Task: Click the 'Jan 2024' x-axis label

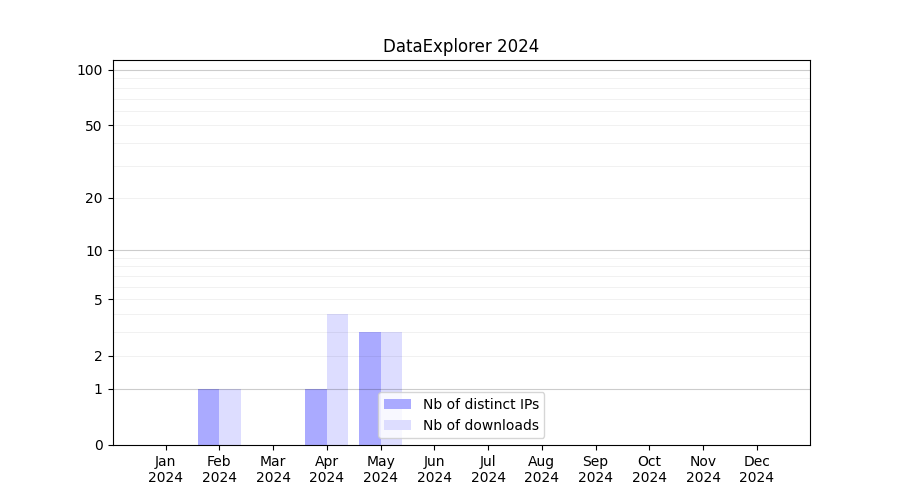Action: coord(166,469)
